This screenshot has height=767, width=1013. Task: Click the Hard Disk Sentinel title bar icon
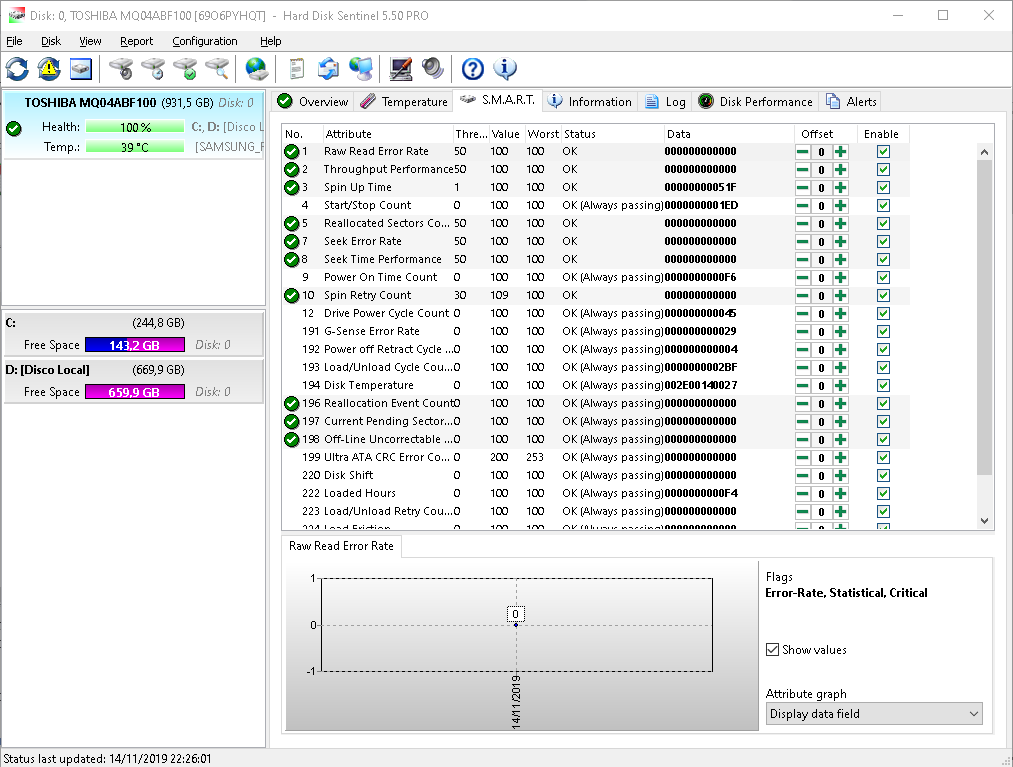point(16,15)
